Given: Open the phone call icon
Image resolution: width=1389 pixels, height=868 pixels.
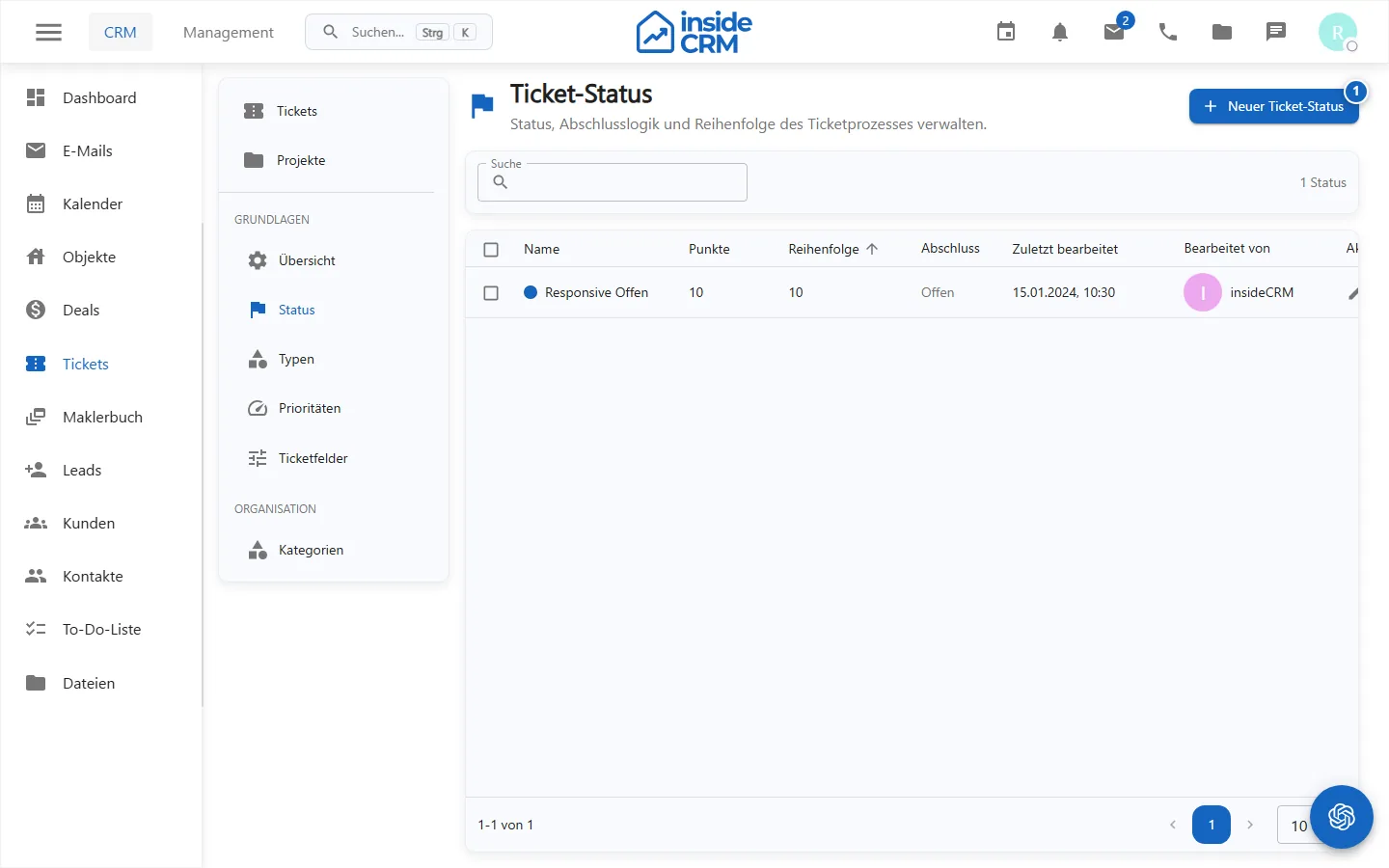Looking at the screenshot, I should click(1168, 32).
